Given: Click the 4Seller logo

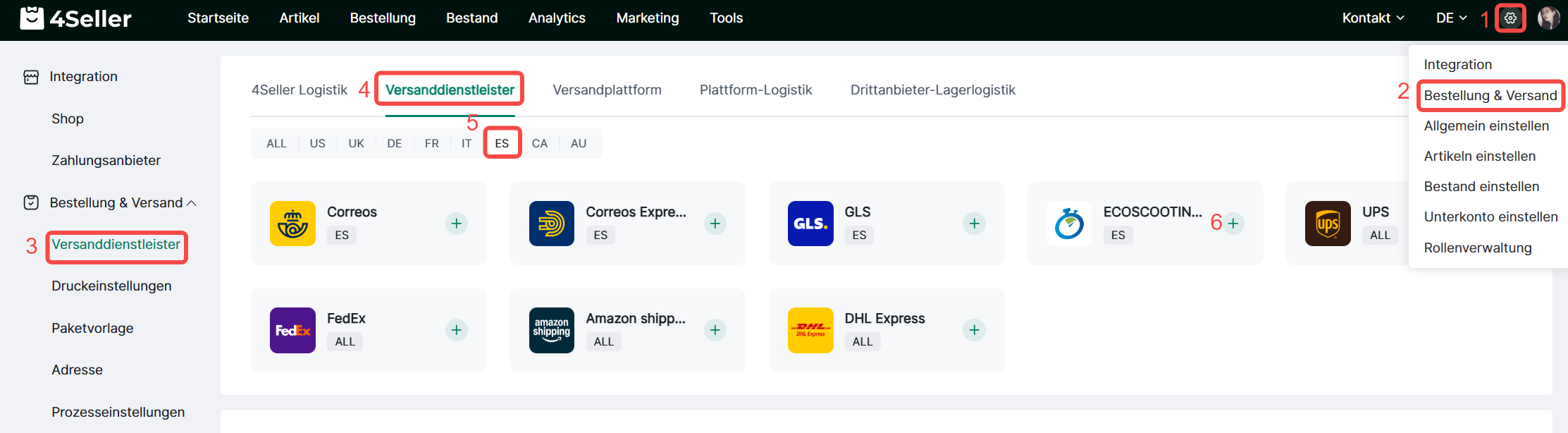Looking at the screenshot, I should click(76, 18).
